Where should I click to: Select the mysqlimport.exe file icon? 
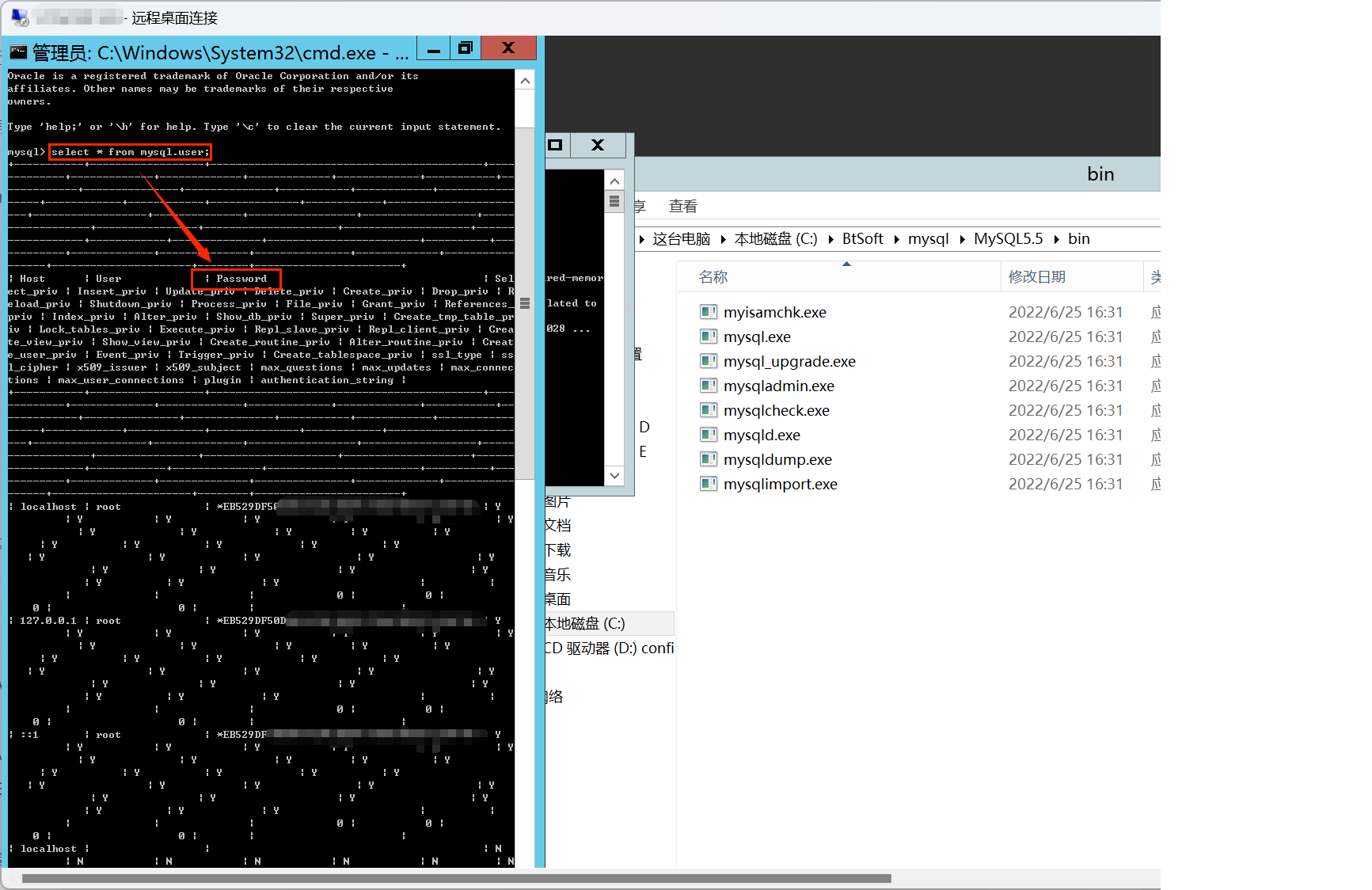click(709, 484)
